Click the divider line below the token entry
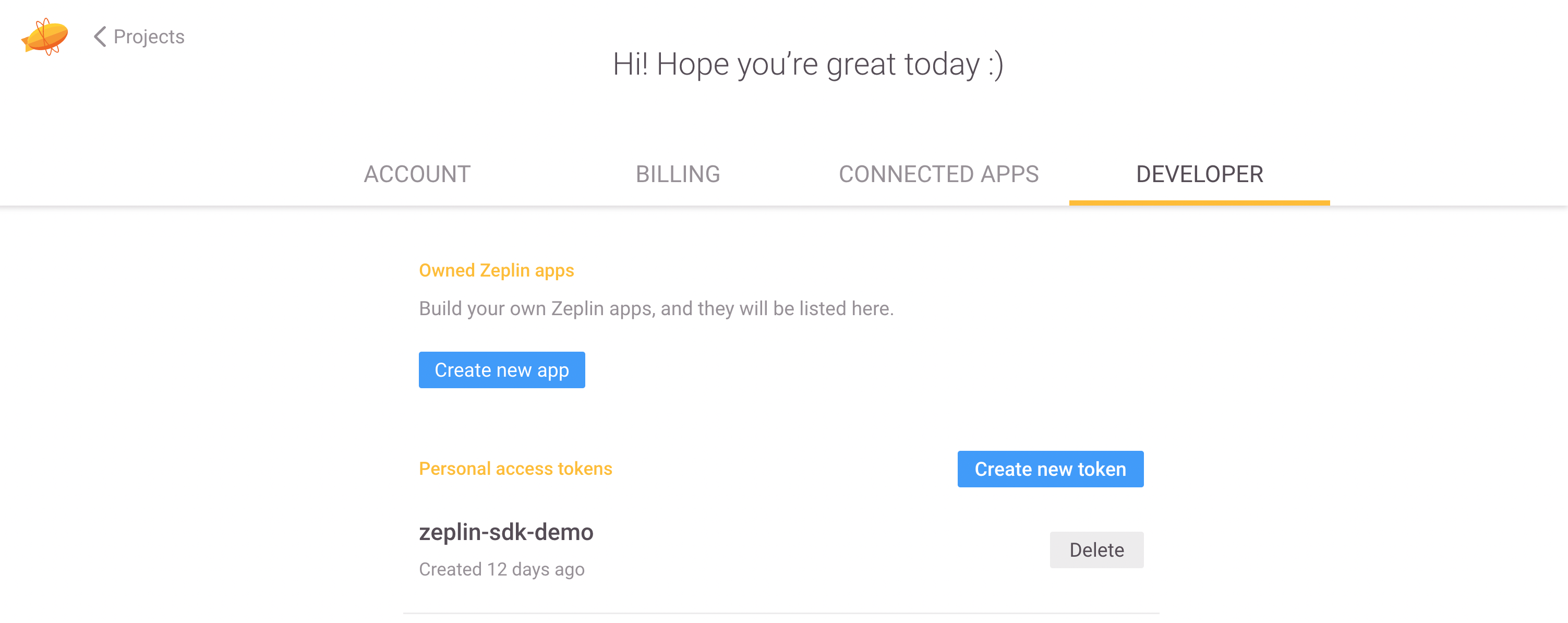The image size is (1568, 623). pos(781,613)
